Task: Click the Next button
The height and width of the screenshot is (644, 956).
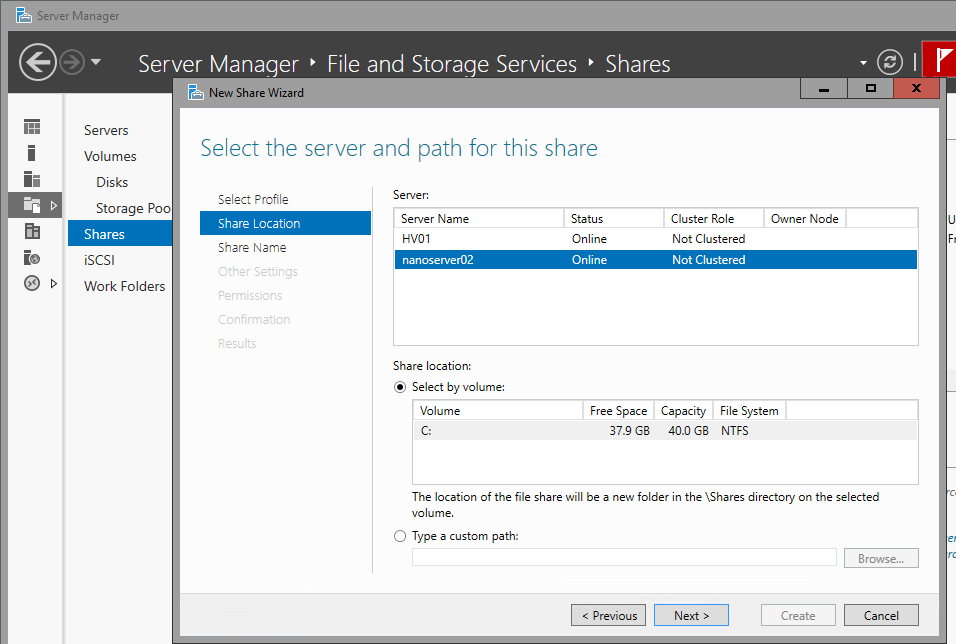Action: click(691, 615)
